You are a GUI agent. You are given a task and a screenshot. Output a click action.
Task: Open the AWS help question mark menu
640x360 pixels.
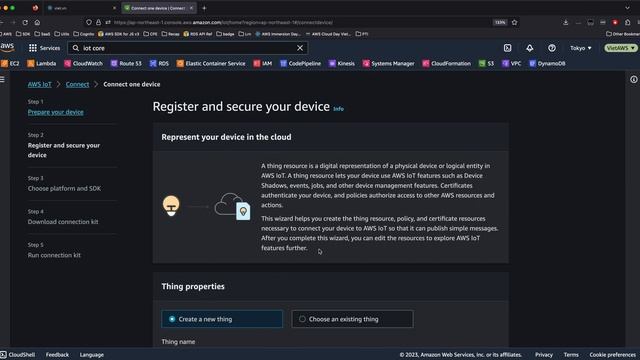552,48
